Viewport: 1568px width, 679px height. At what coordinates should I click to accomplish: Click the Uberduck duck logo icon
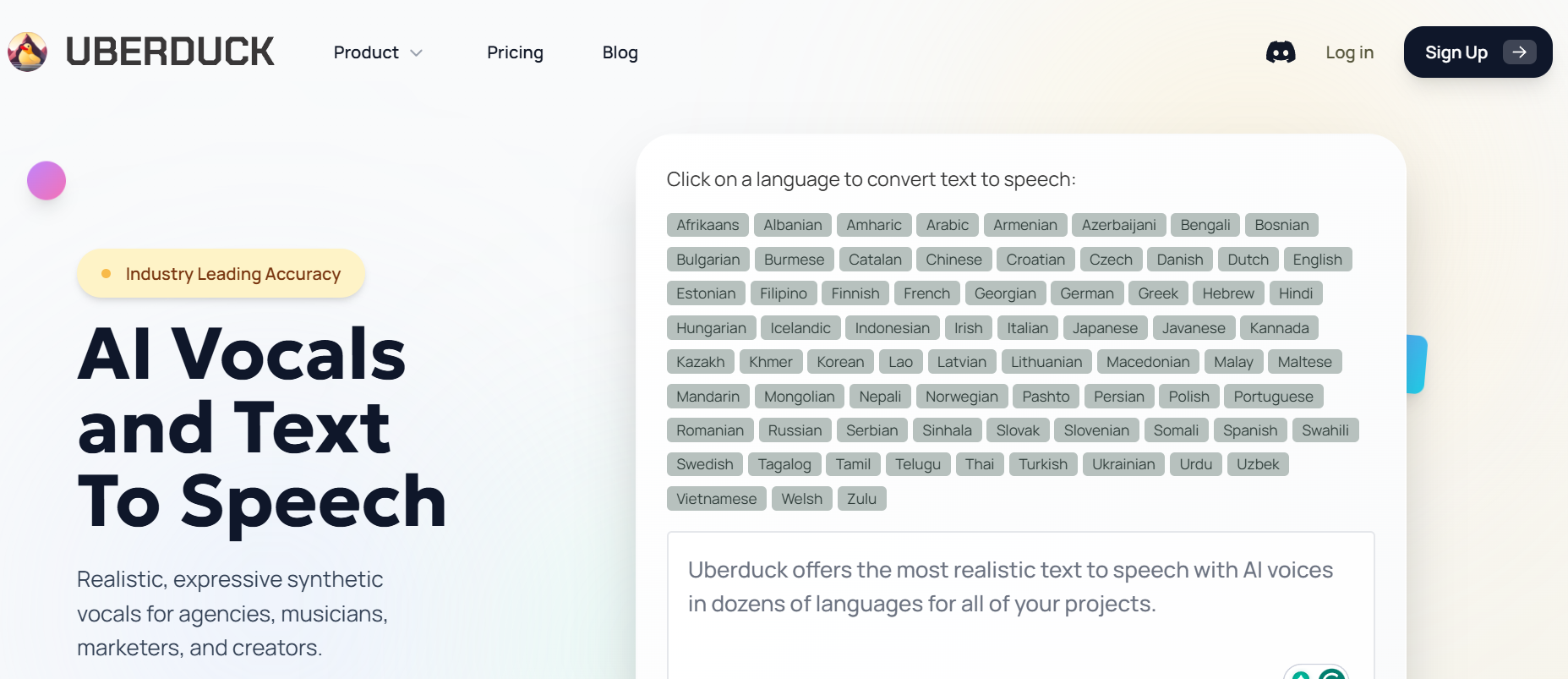pos(27,52)
